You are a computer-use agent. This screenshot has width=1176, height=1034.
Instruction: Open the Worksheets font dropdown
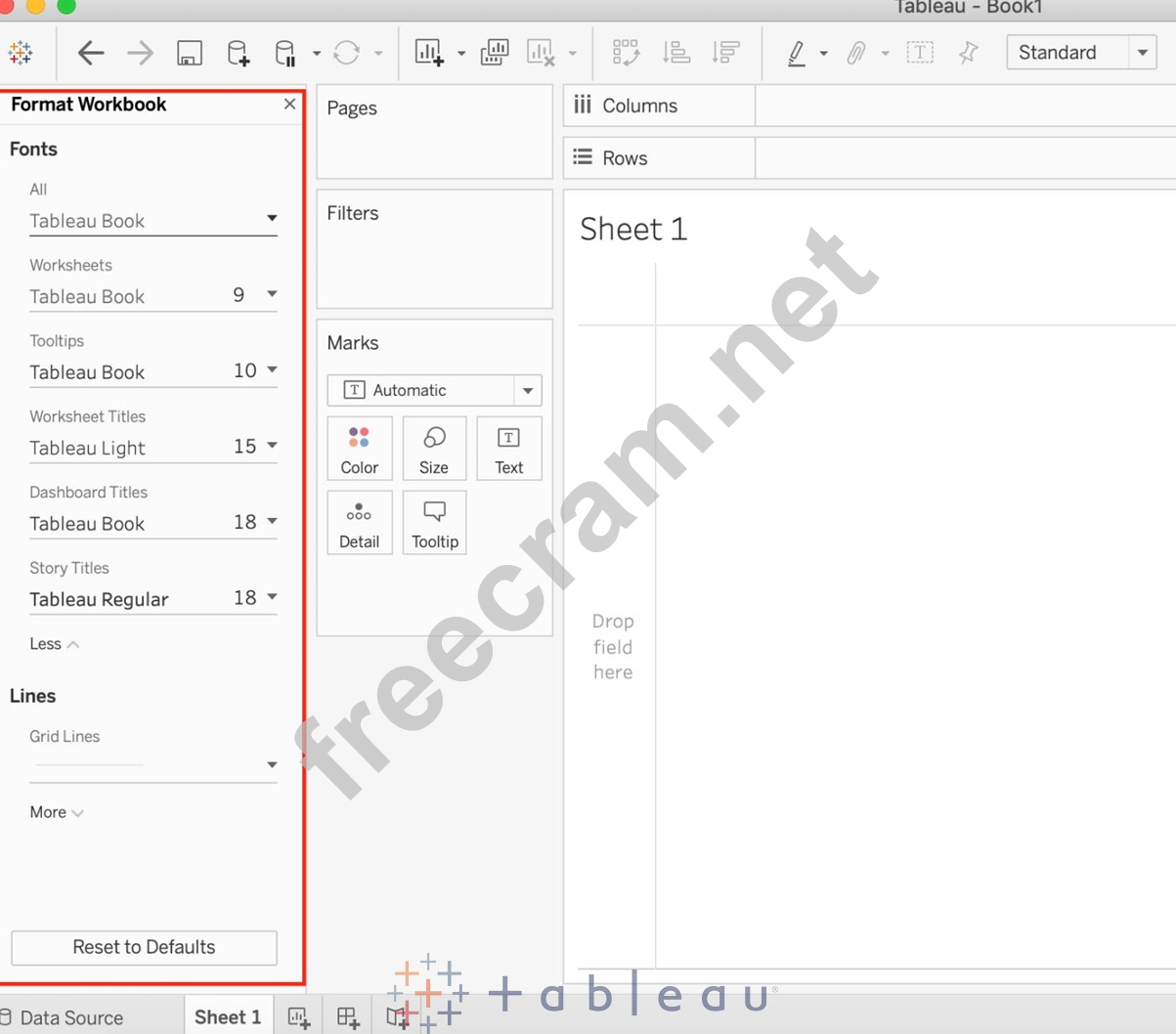click(x=153, y=296)
